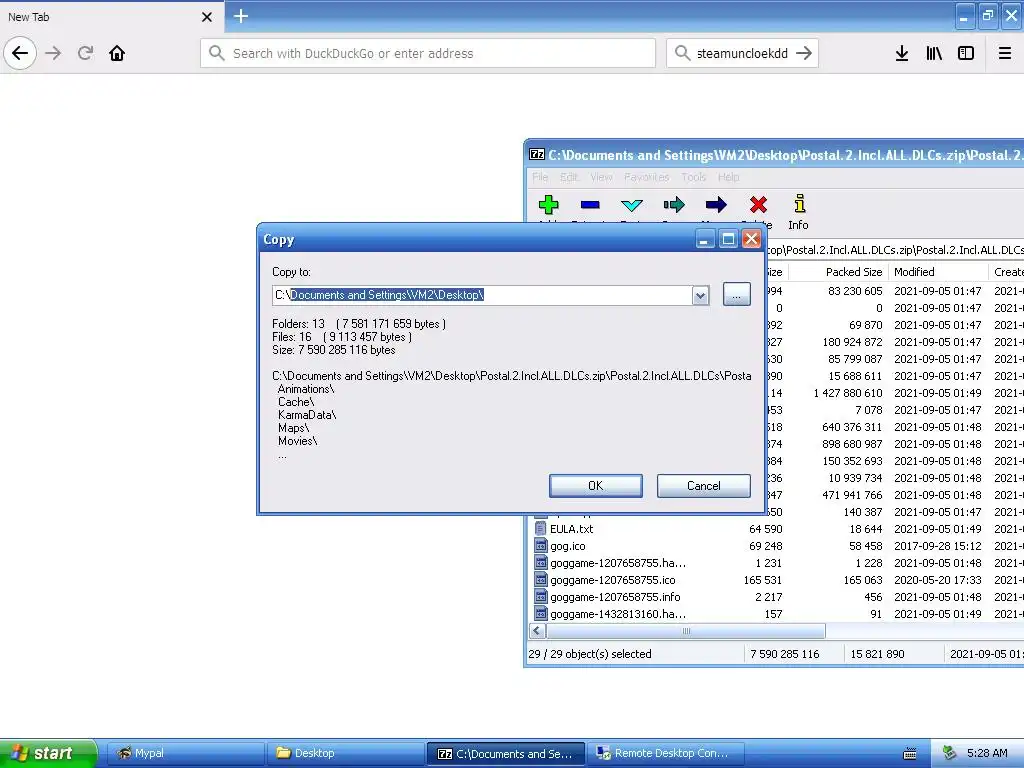Open the 7-Zip File menu
Screen dimensions: 1024x768
[540, 177]
